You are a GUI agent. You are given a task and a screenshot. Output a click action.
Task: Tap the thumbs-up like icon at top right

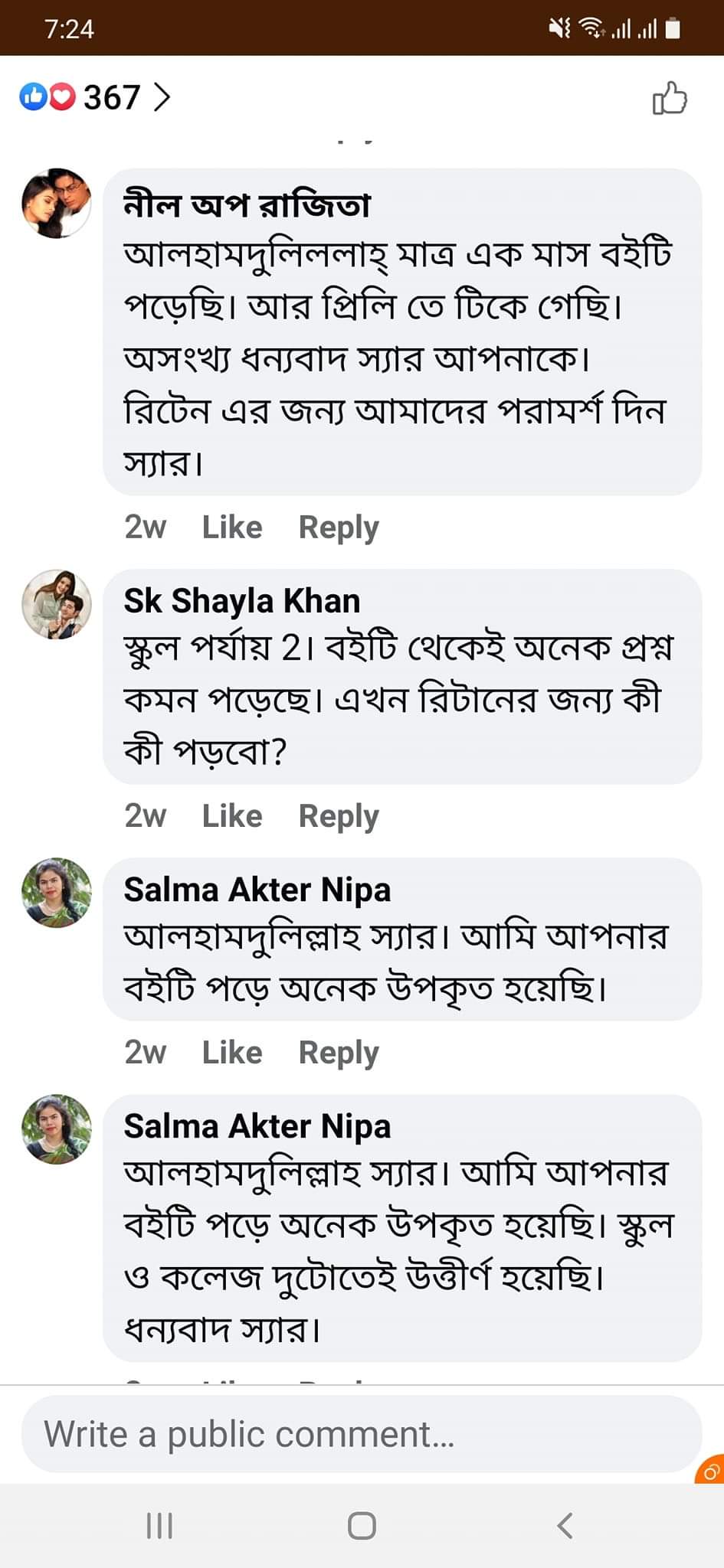669,98
